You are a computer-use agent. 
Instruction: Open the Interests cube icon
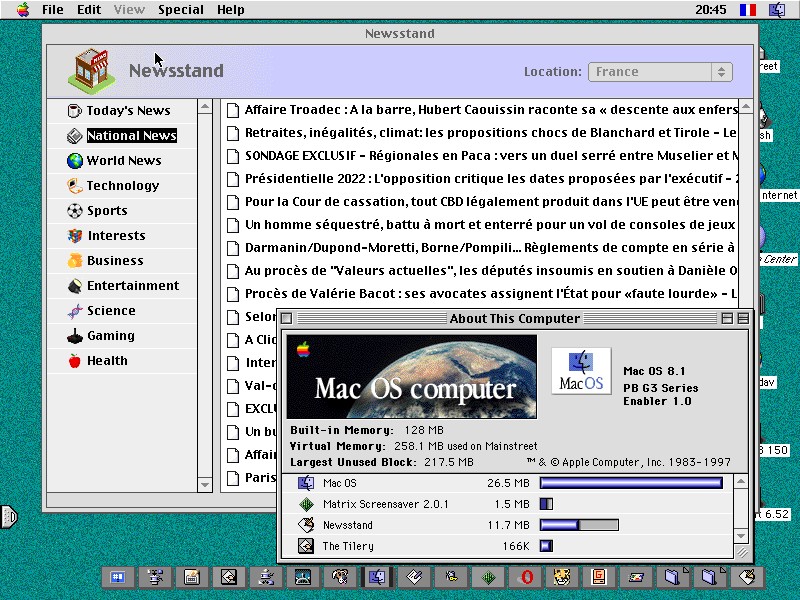(74, 236)
